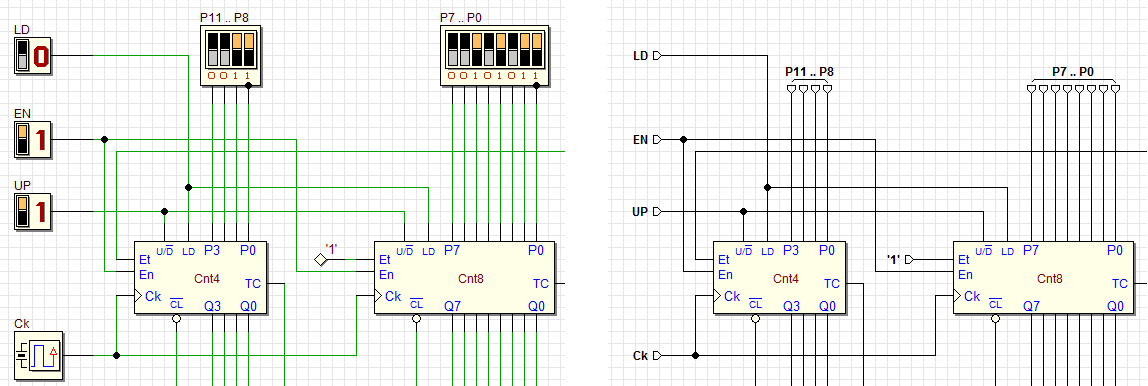Click the P11 .. P8 bus label on right
This screenshot has width=1148, height=386.
[809, 72]
